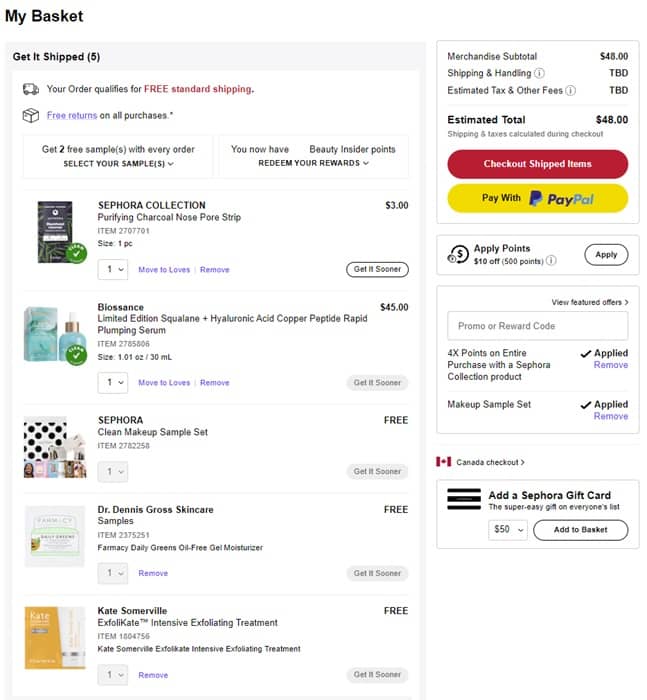
Task: Open Shipping & Handling info icon
Action: pyautogui.click(x=539, y=73)
